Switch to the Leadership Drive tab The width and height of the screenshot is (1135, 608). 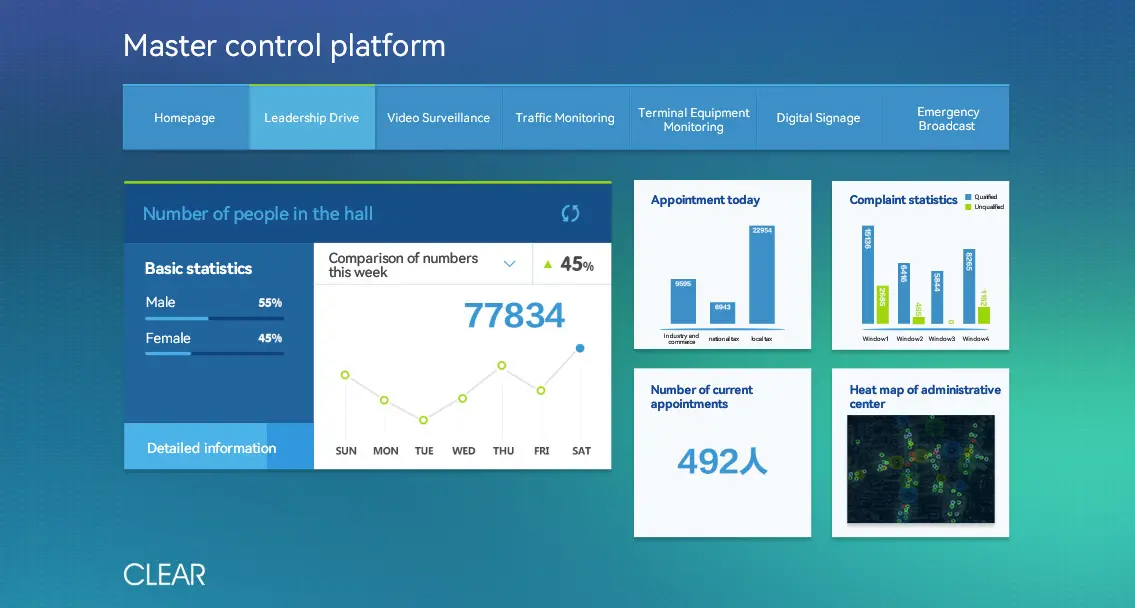(311, 118)
